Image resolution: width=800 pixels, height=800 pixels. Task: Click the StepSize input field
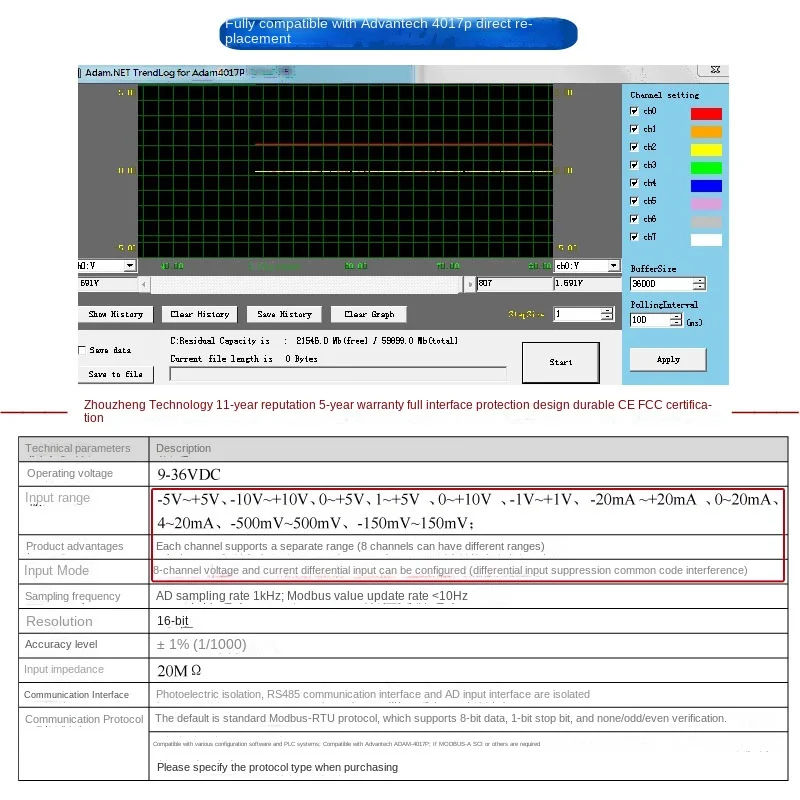[x=577, y=314]
